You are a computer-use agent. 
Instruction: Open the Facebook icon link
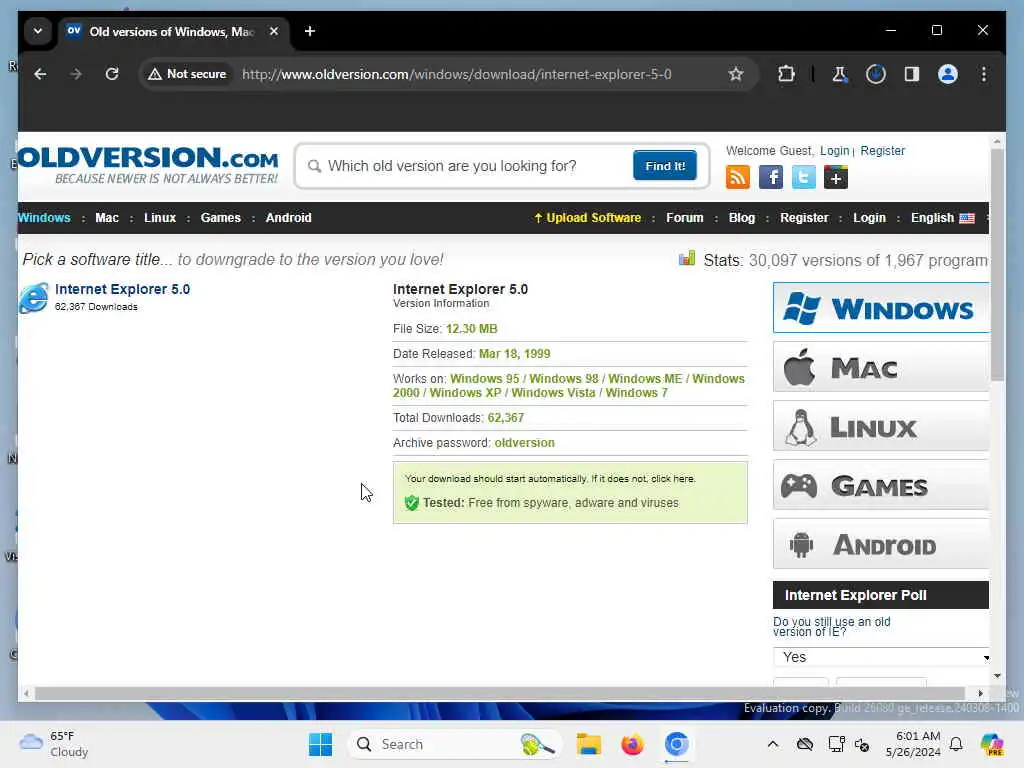coord(771,177)
